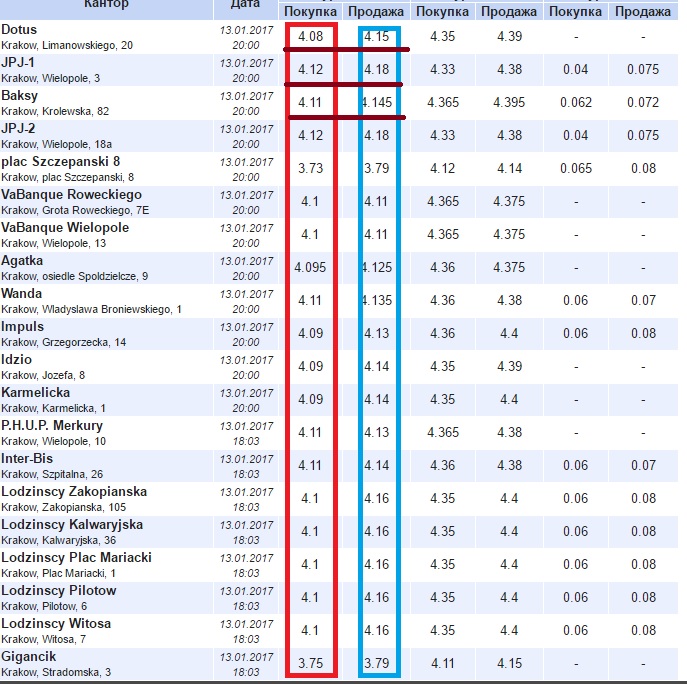This screenshot has width=687, height=684.
Task: Open the P.H.U.P. Merkury office name
Action: (x=52, y=425)
